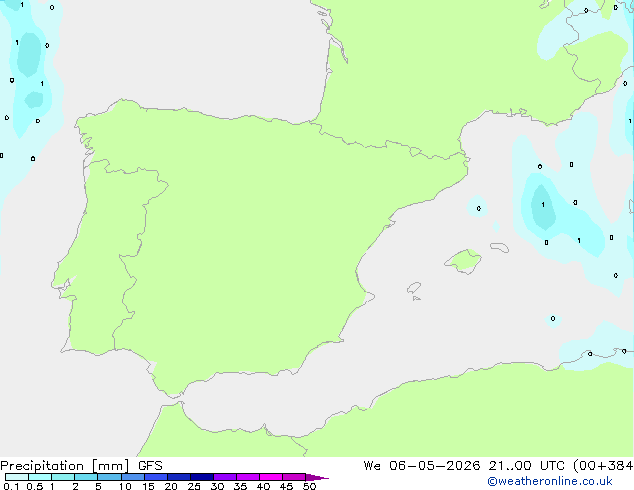Image resolution: width=634 pixels, height=490 pixels.
Task: Click the 30–35 mm purple legend swatch
Action: [225, 477]
